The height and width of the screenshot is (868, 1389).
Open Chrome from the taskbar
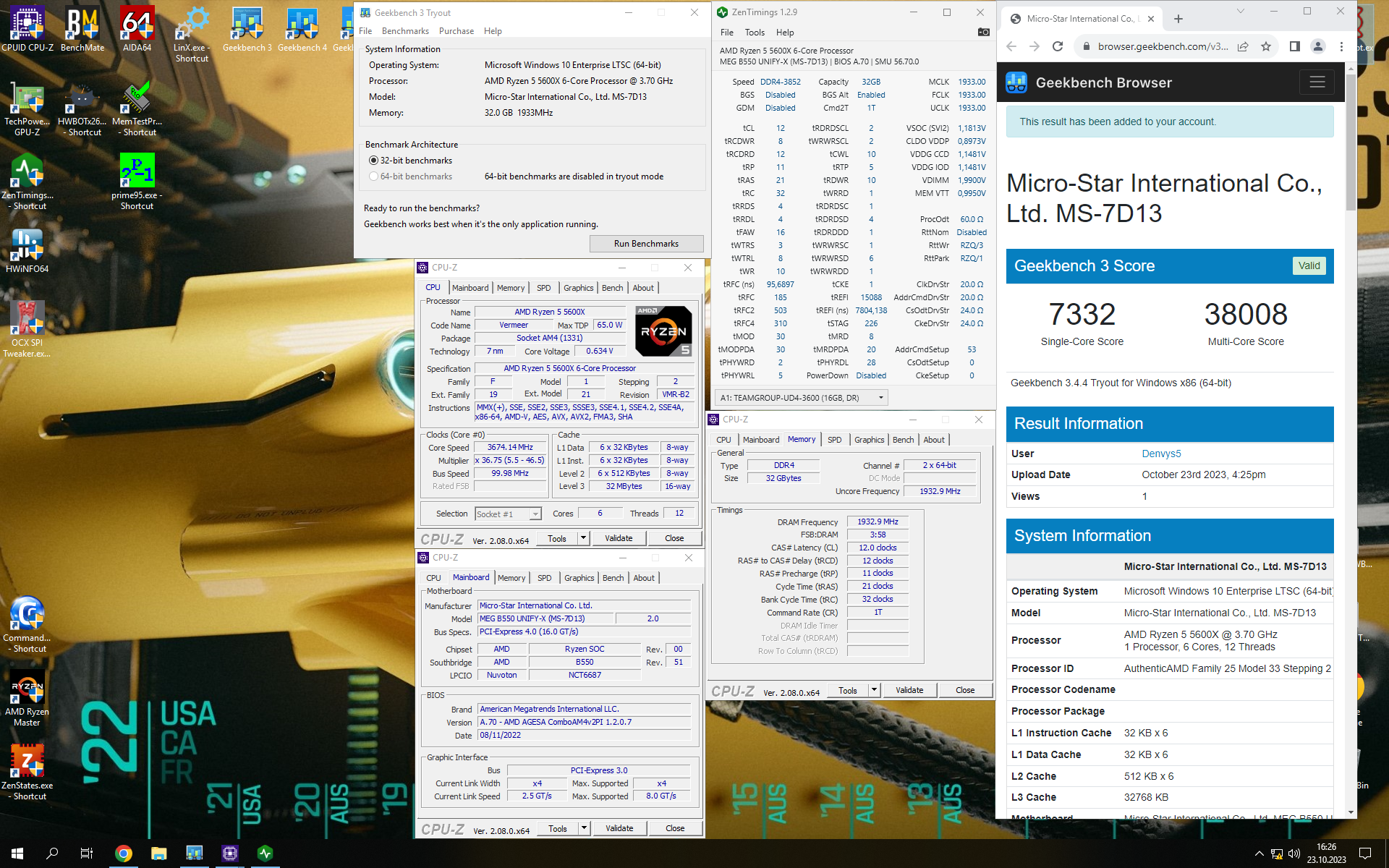coord(124,854)
